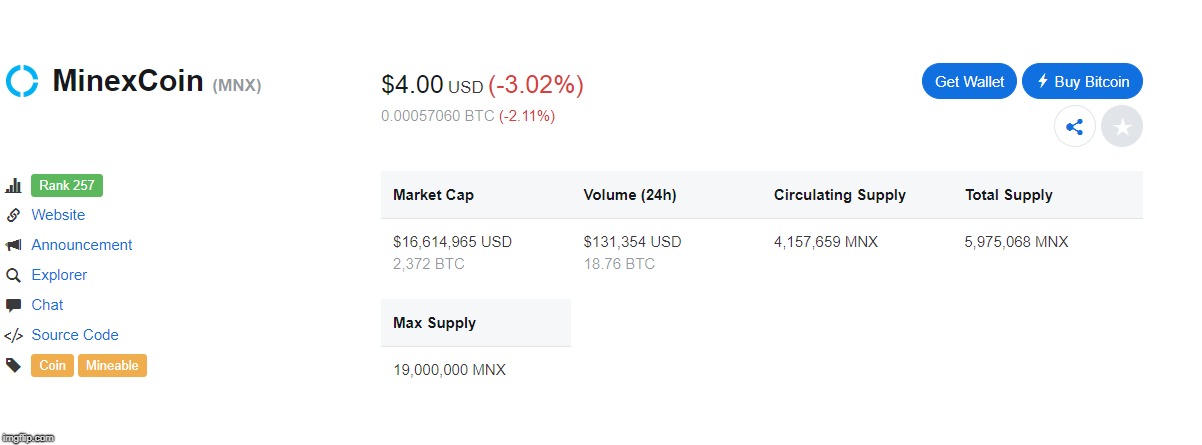
Task: Click the magnifier explorer icon
Action: (x=14, y=275)
